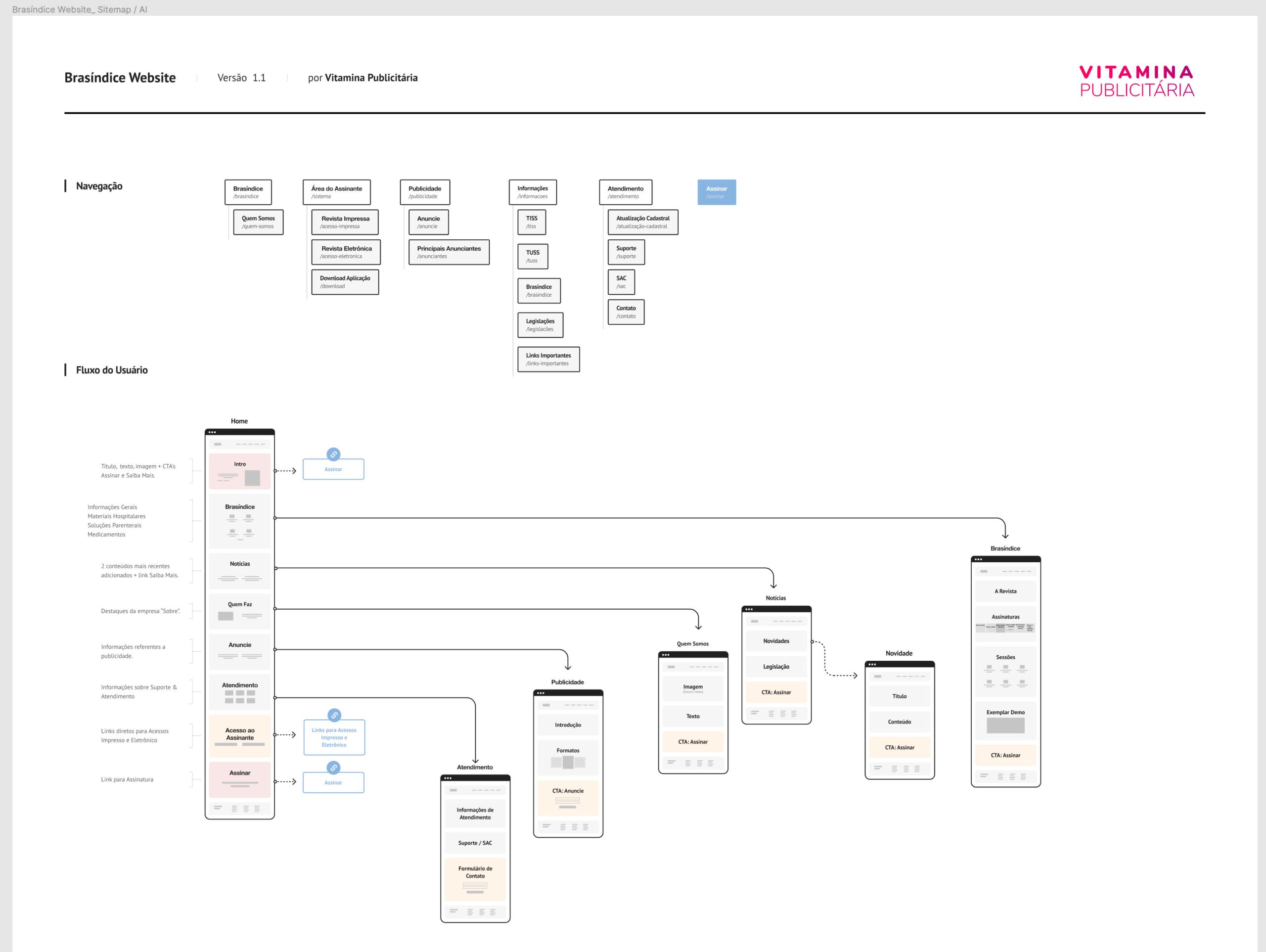This screenshot has height=952, width=1266.
Task: Click the Acesso ao Assinante section in Home
Action: click(x=240, y=736)
